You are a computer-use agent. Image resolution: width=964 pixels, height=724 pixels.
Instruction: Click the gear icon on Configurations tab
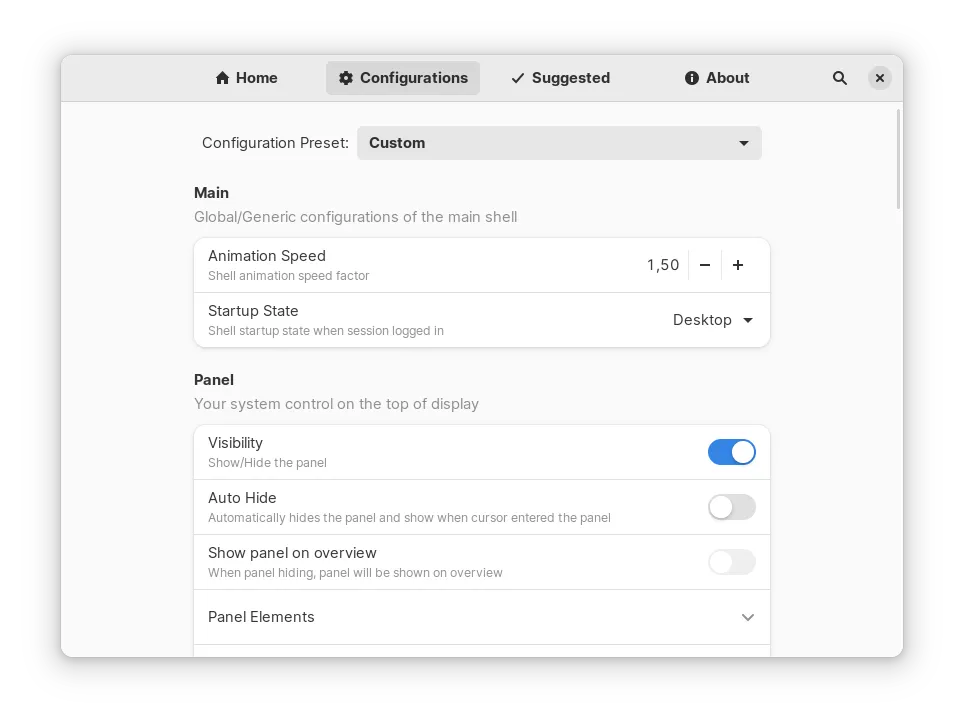pos(346,78)
